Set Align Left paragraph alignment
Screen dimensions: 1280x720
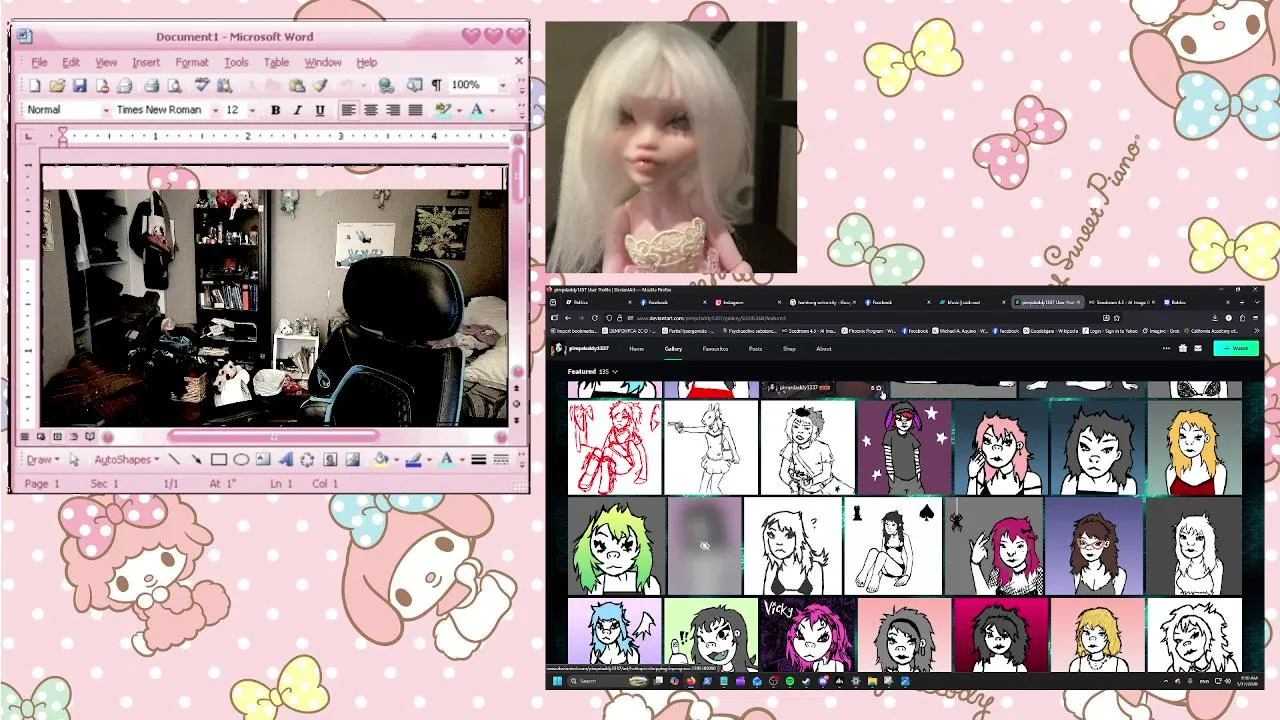tap(348, 110)
